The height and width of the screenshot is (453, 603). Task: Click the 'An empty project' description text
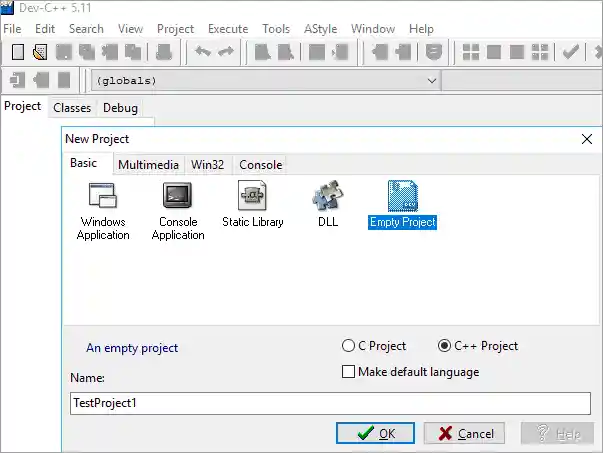point(132,348)
